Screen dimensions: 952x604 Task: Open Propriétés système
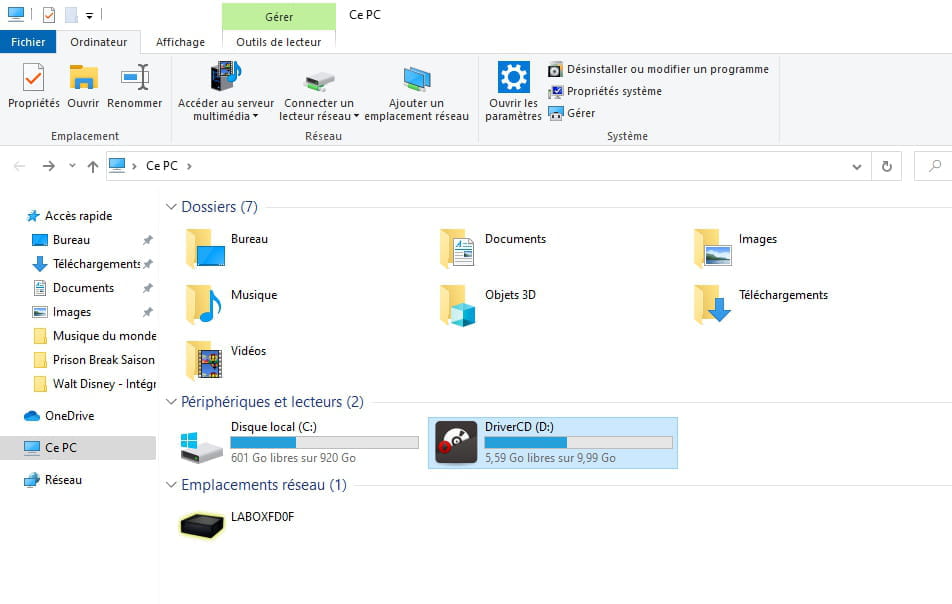click(605, 91)
